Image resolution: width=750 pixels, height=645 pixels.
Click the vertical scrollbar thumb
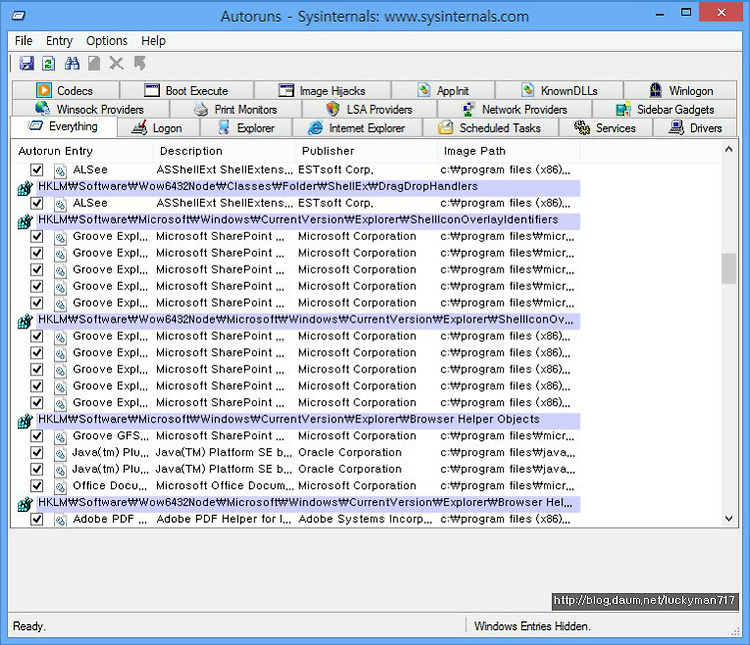pos(728,268)
